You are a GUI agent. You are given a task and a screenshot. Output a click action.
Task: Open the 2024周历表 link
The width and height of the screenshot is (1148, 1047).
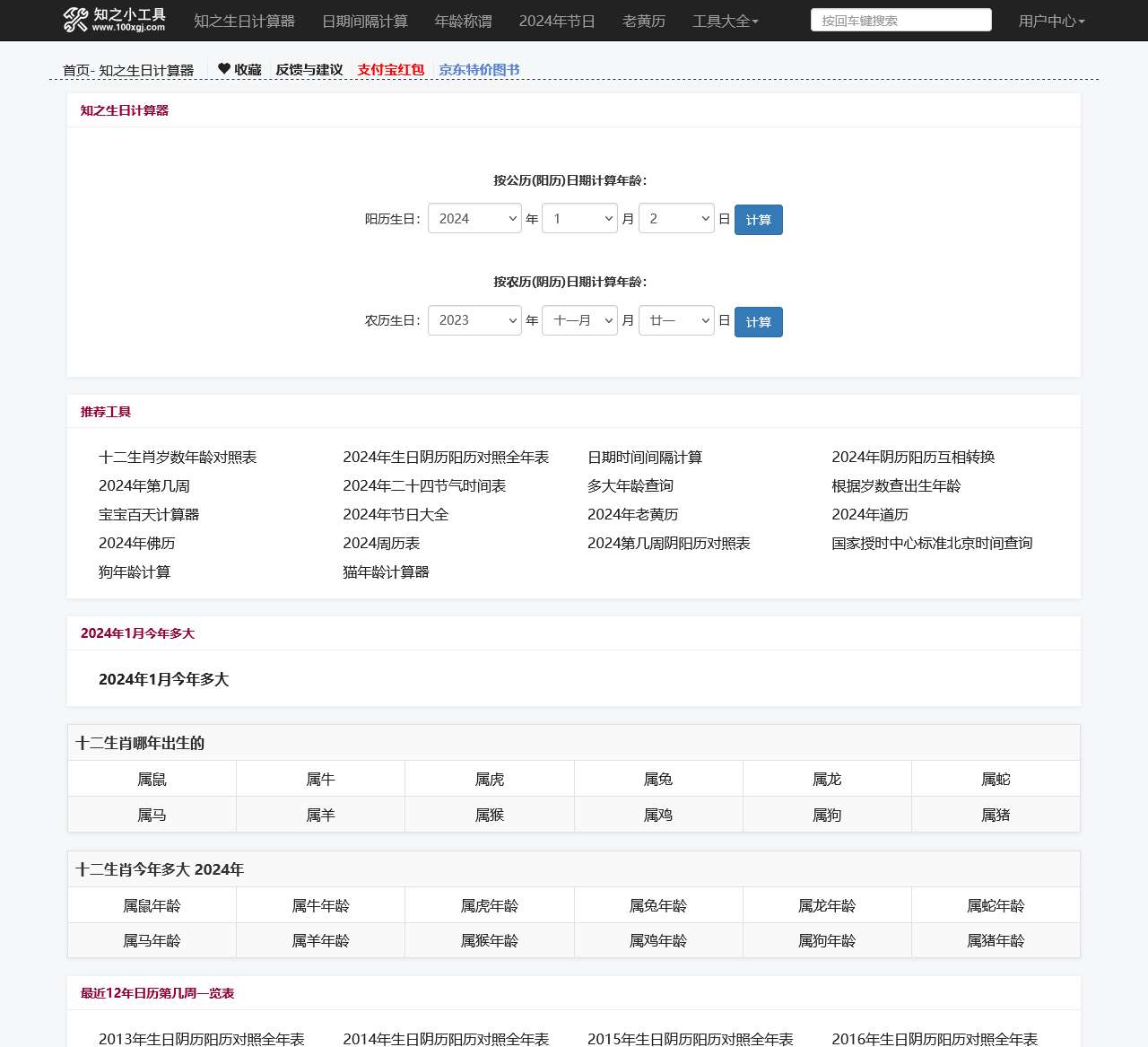(x=381, y=543)
